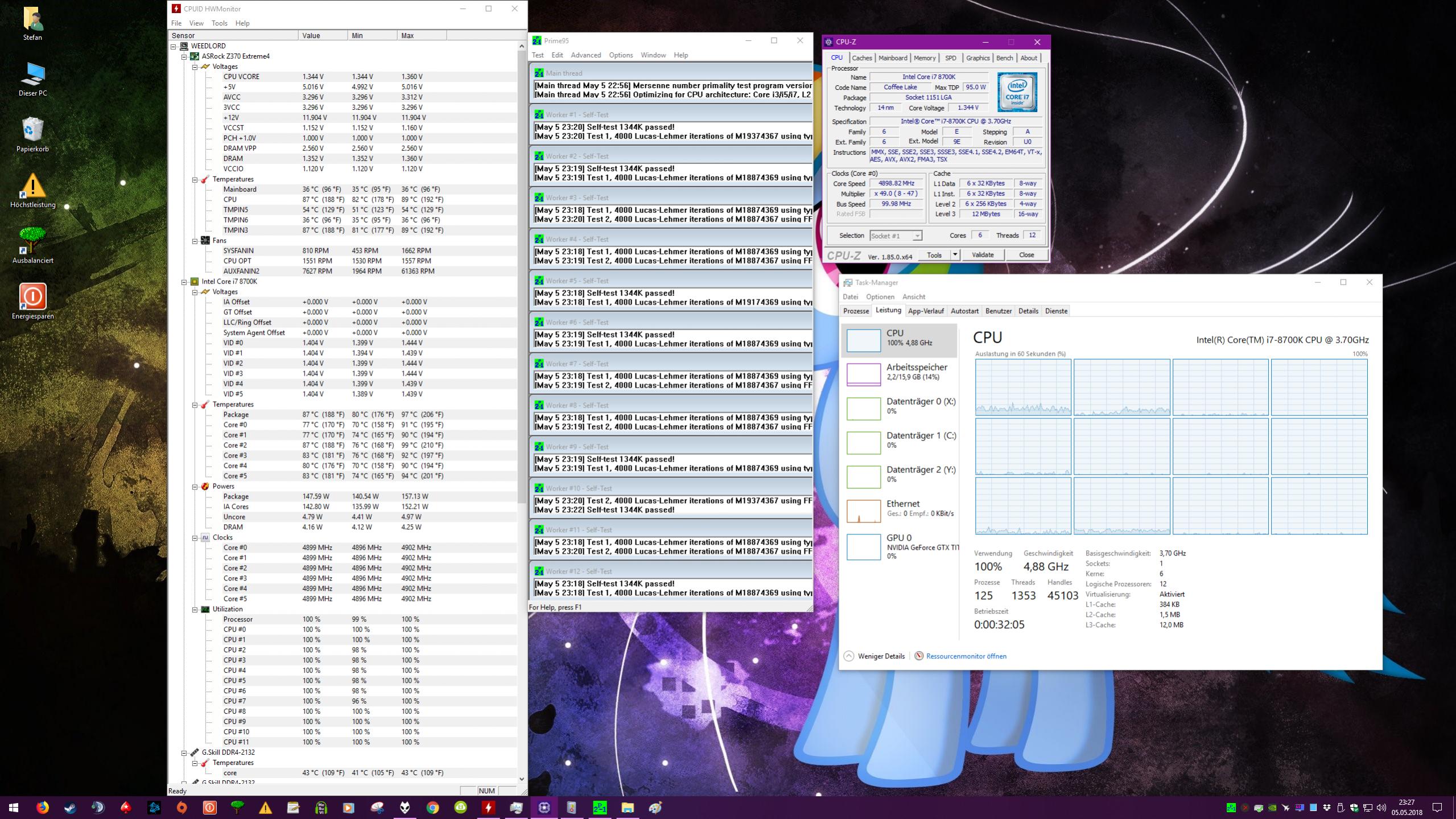Click Ressourcenmonitor icon in Task-Manager
Image resolution: width=1456 pixels, height=819 pixels.
click(918, 656)
